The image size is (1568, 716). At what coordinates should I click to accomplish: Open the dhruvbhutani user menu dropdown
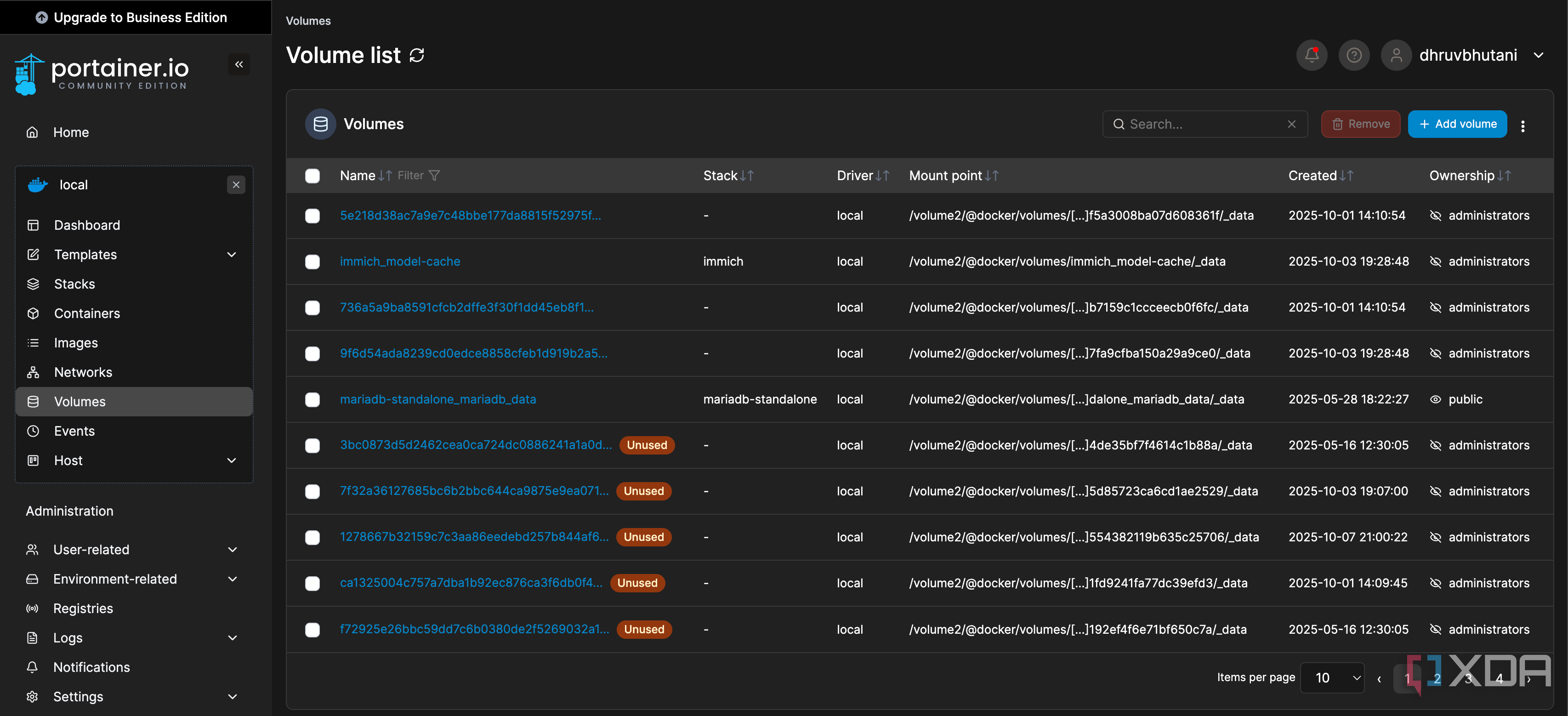1538,56
